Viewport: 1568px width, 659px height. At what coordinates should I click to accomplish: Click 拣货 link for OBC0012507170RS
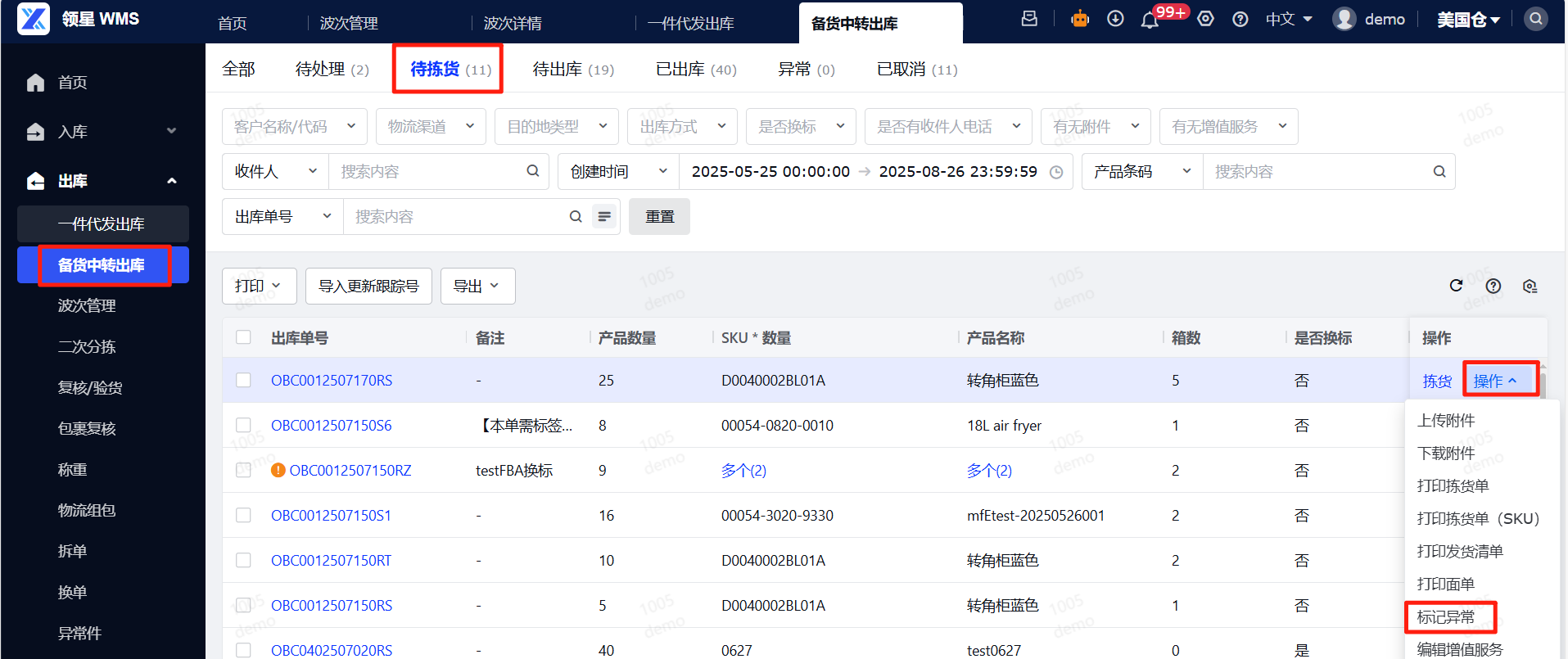1437,381
